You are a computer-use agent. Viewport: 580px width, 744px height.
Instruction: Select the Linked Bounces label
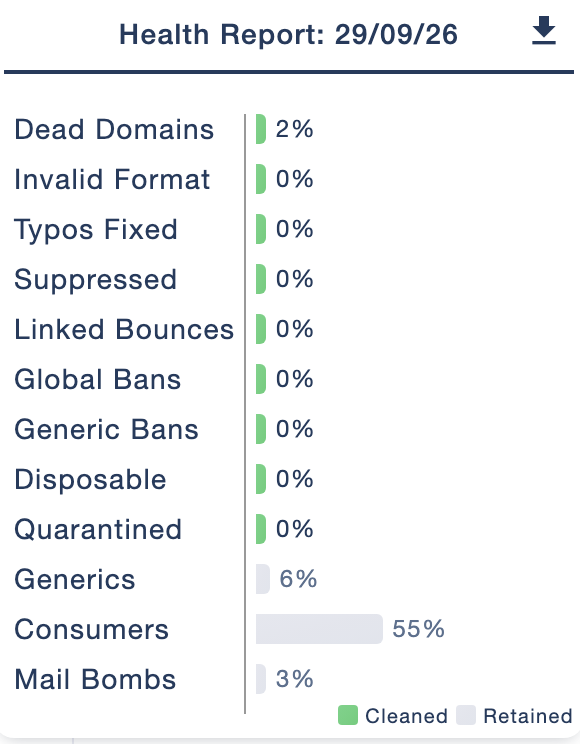pos(124,329)
